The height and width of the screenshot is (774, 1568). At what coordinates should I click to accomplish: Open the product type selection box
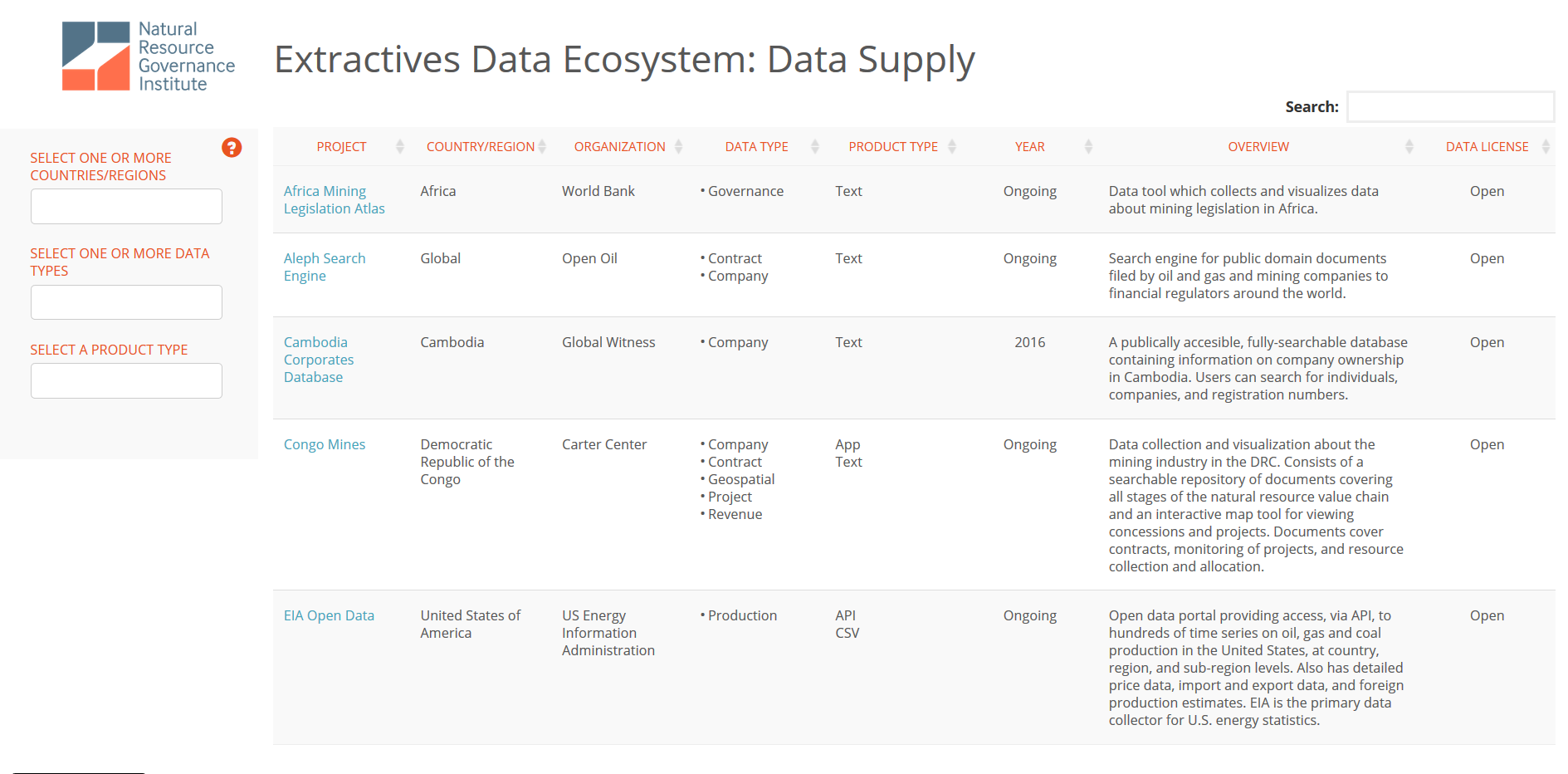coord(126,380)
